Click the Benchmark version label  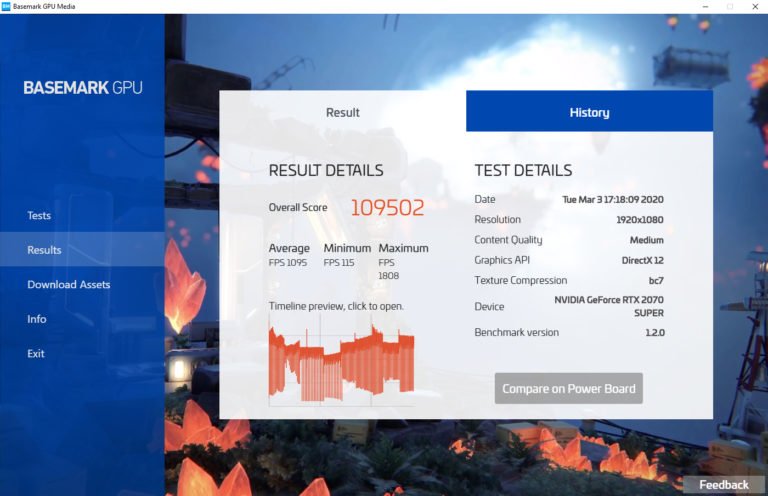[x=516, y=332]
